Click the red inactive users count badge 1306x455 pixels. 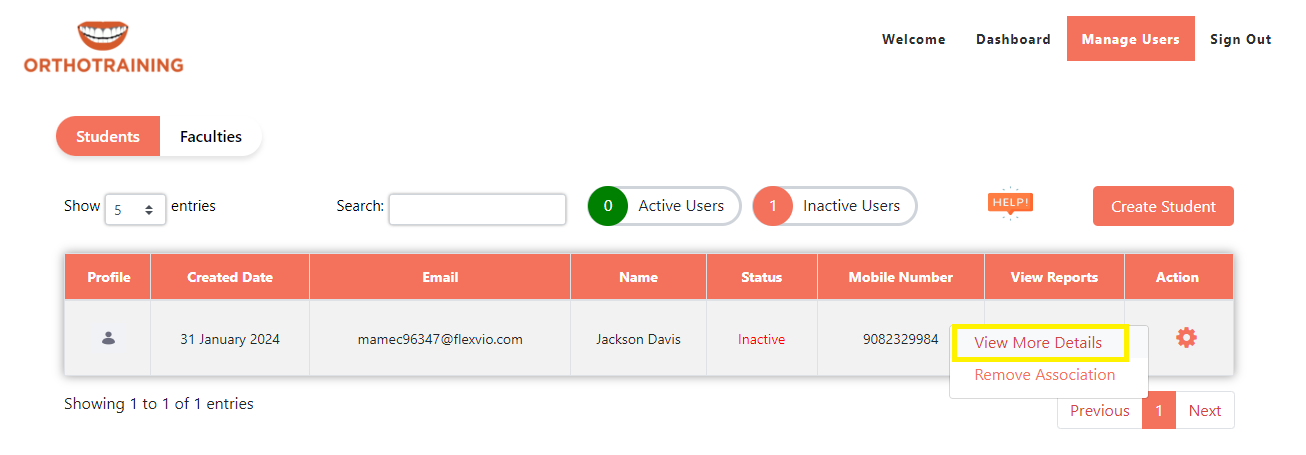(x=772, y=206)
